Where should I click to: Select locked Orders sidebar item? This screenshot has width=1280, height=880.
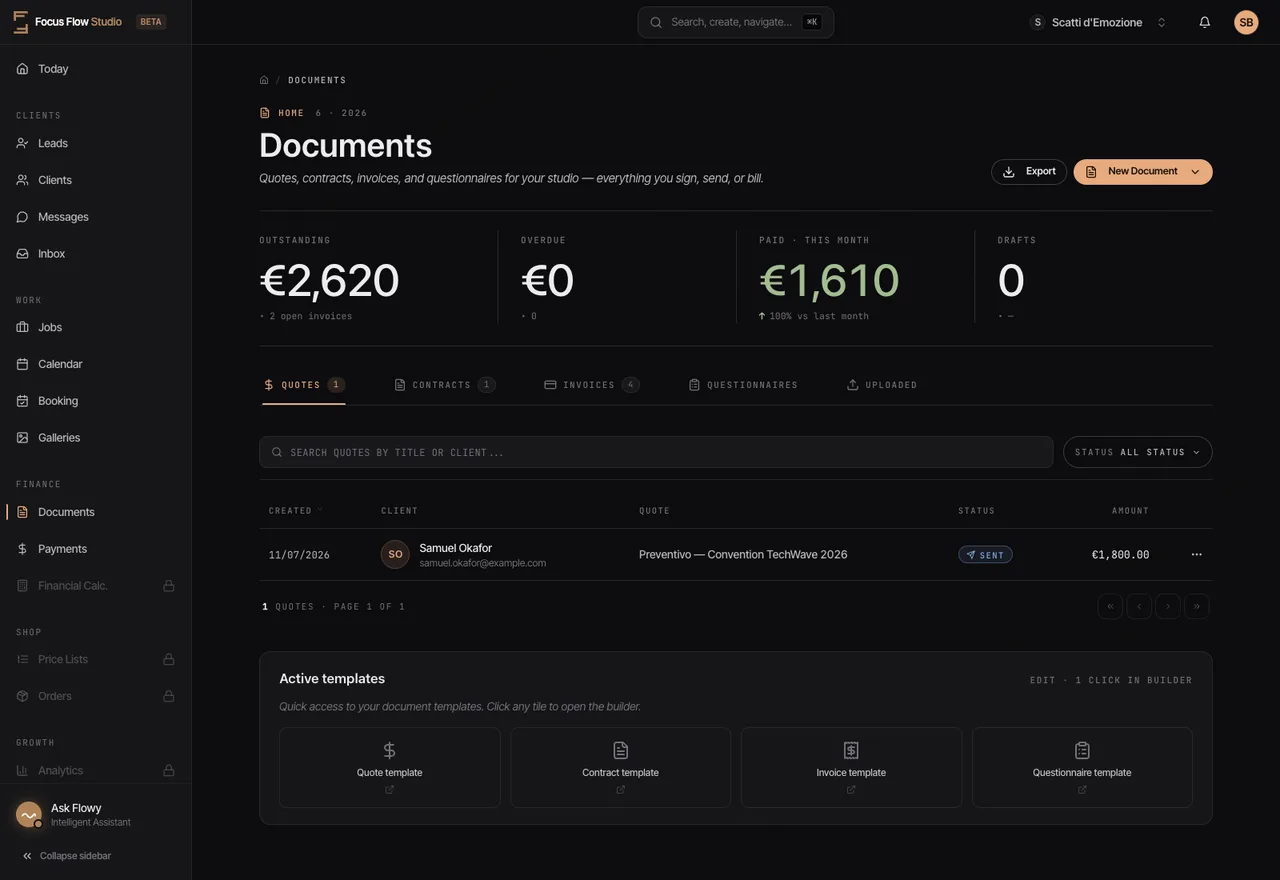(95, 696)
